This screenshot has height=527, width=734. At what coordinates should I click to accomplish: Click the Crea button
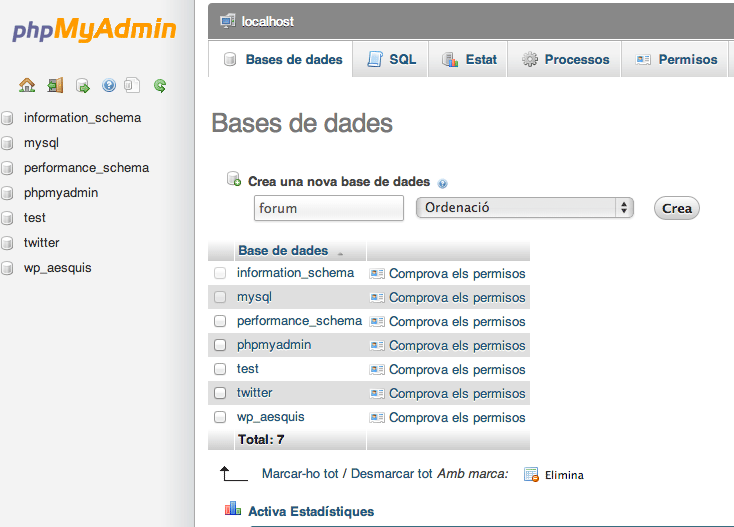pos(677,208)
